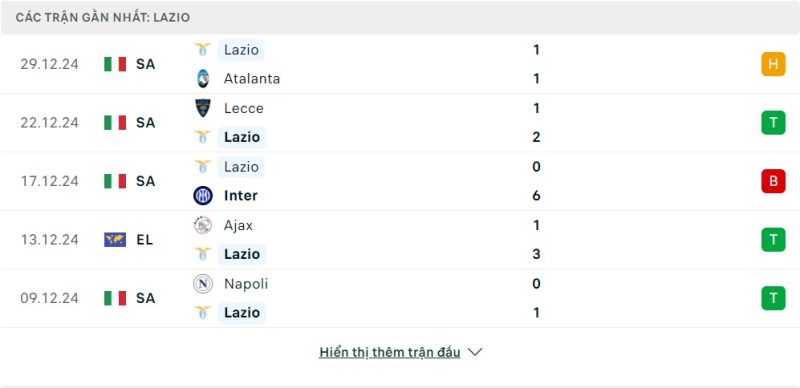Expand the chevron beside Hiển thị thêm trận đấu
This screenshot has height=388, width=800.
click(475, 352)
